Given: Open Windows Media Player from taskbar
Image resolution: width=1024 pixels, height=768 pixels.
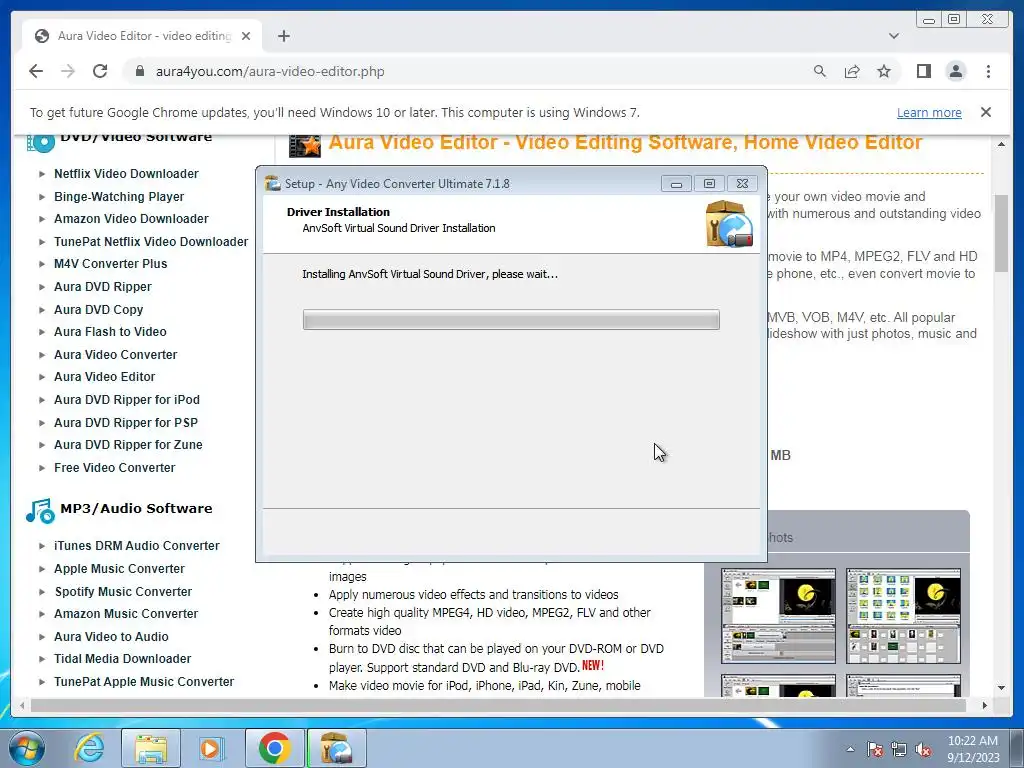Looking at the screenshot, I should [210, 748].
